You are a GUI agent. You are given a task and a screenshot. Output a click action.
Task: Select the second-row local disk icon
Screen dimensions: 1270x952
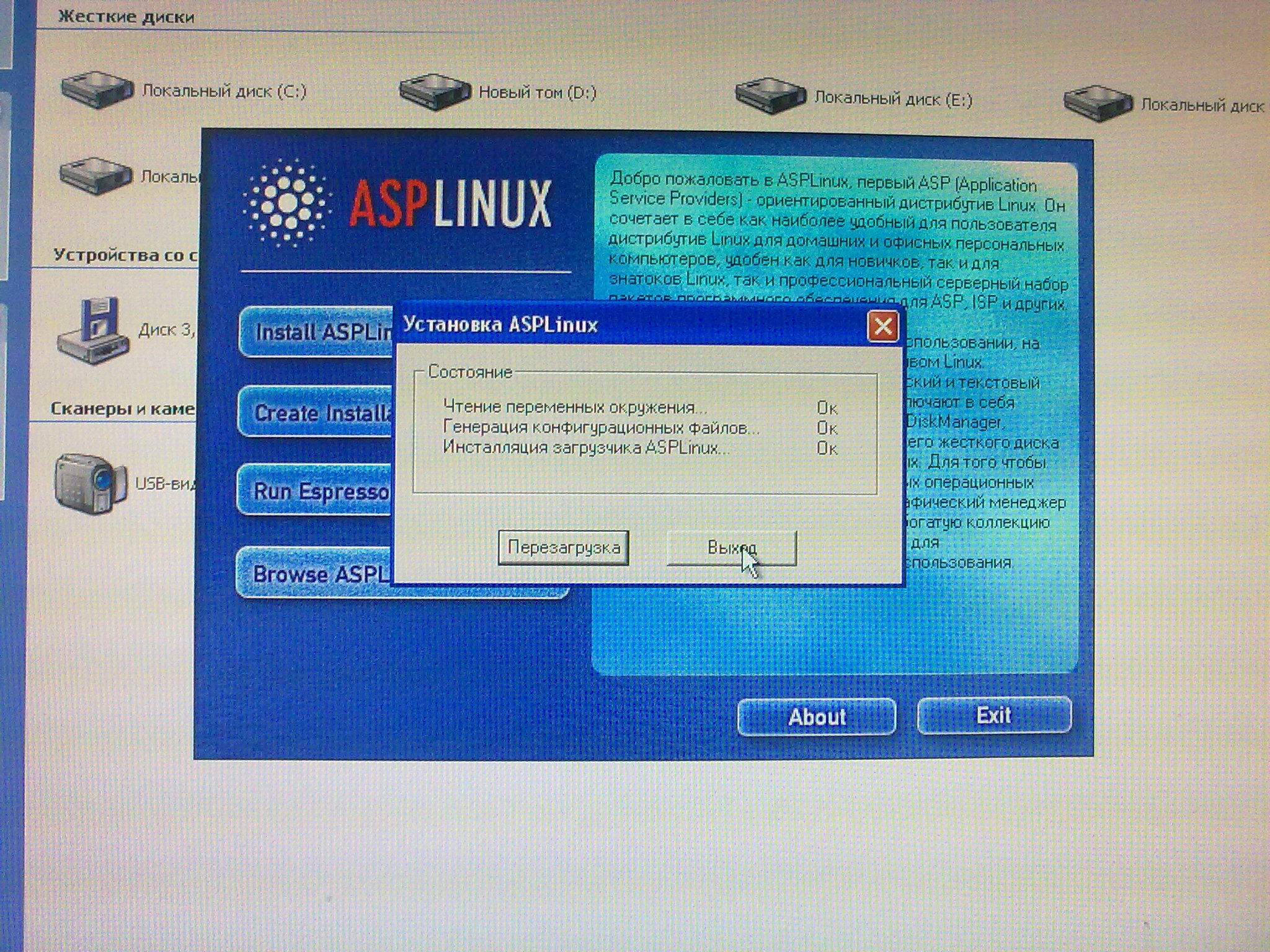95,175
